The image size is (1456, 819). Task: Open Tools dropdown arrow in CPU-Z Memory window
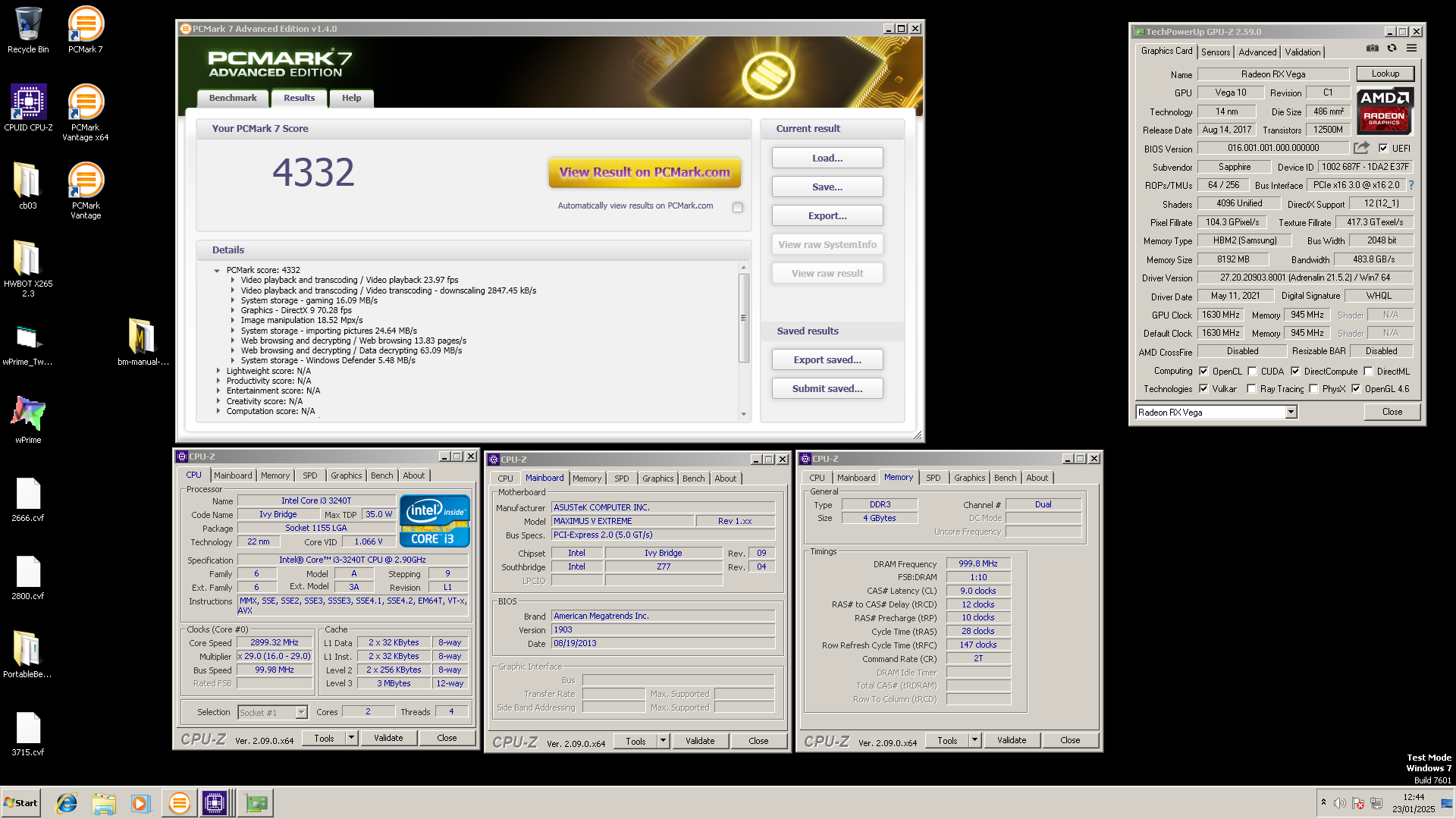974,740
